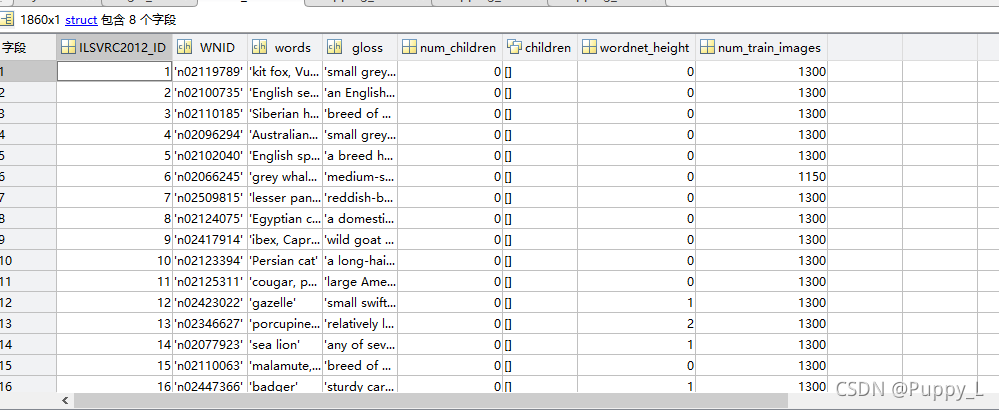
Task: Select the children column header
Action: (x=540, y=47)
